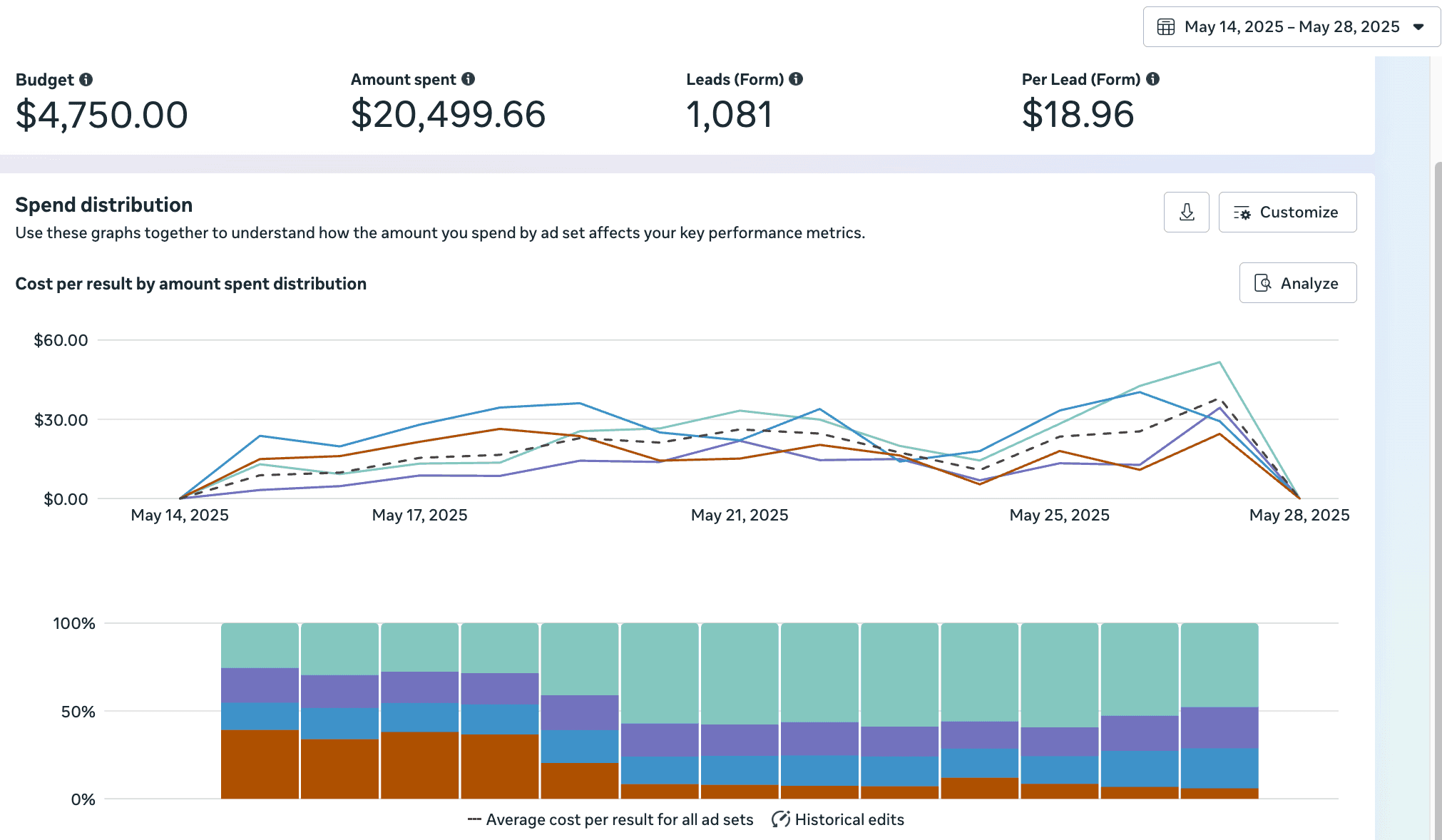This screenshot has width=1442, height=840.
Task: Open the date range picker dropdown
Action: pos(1291,27)
